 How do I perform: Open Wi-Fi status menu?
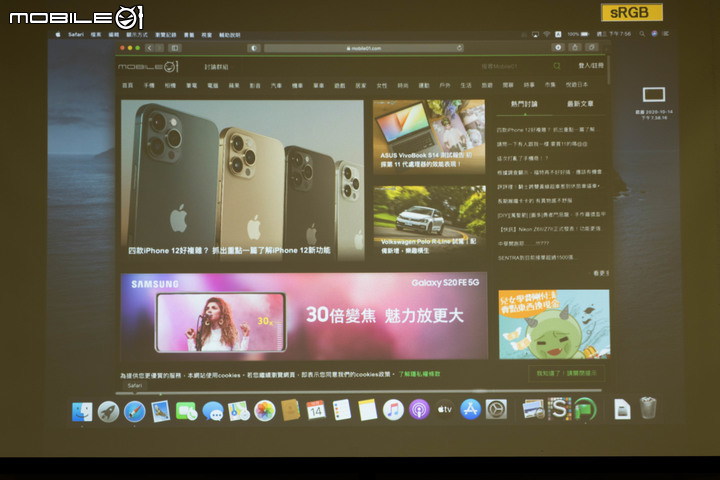coord(546,34)
